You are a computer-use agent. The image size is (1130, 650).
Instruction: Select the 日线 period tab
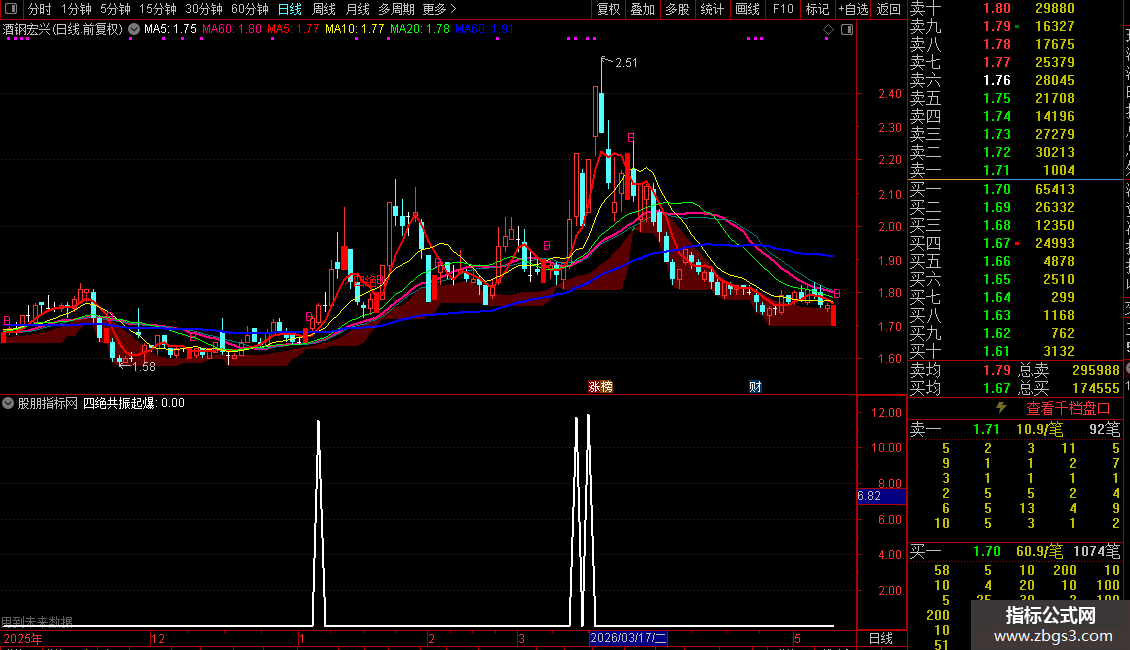(290, 9)
